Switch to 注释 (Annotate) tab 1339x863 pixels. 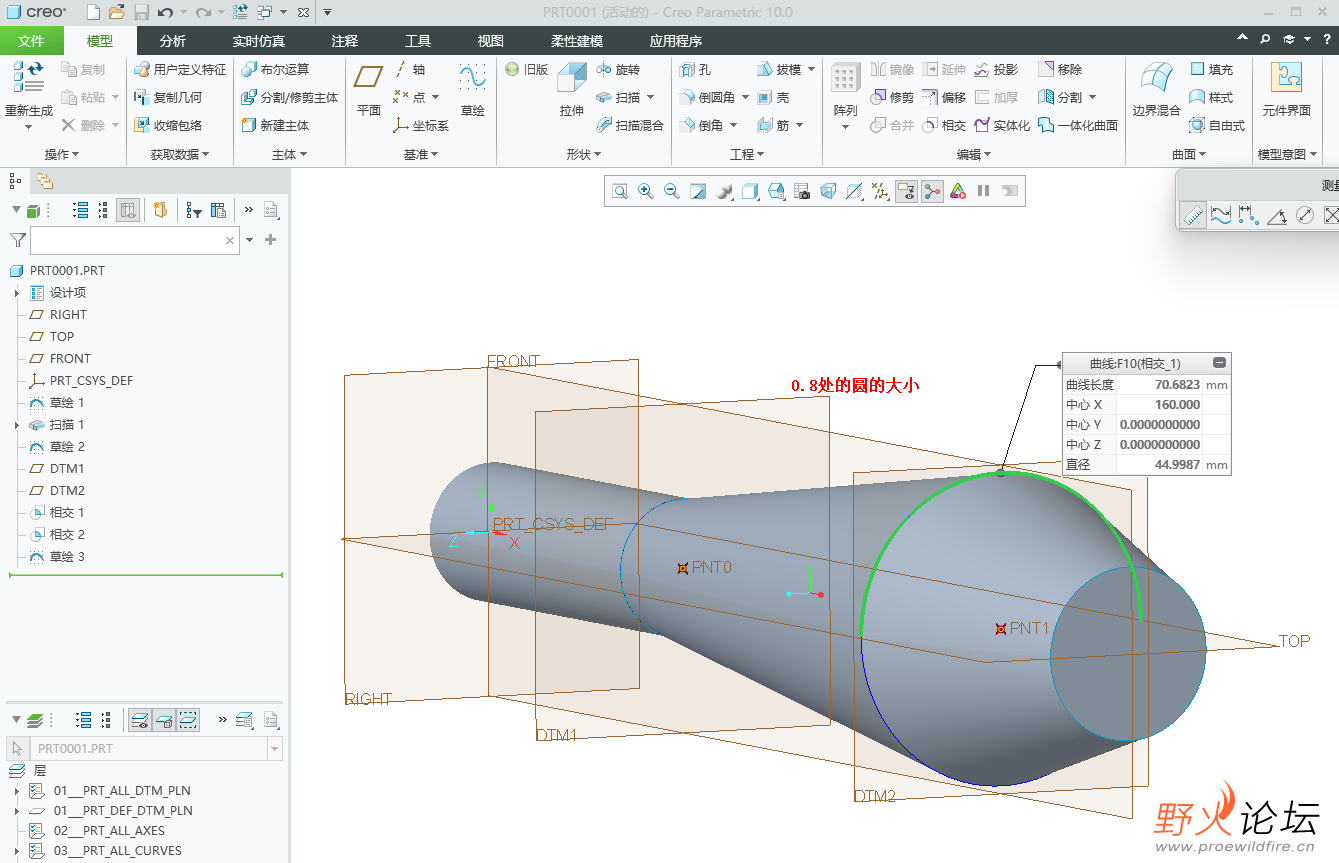pyautogui.click(x=345, y=41)
